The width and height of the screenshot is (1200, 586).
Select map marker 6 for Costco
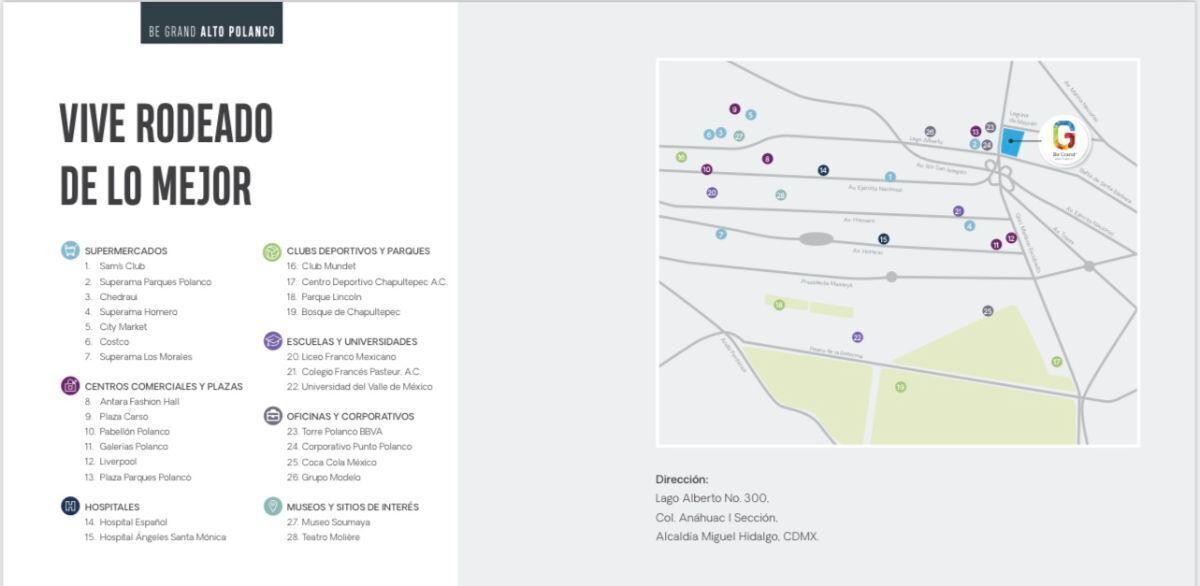click(709, 134)
